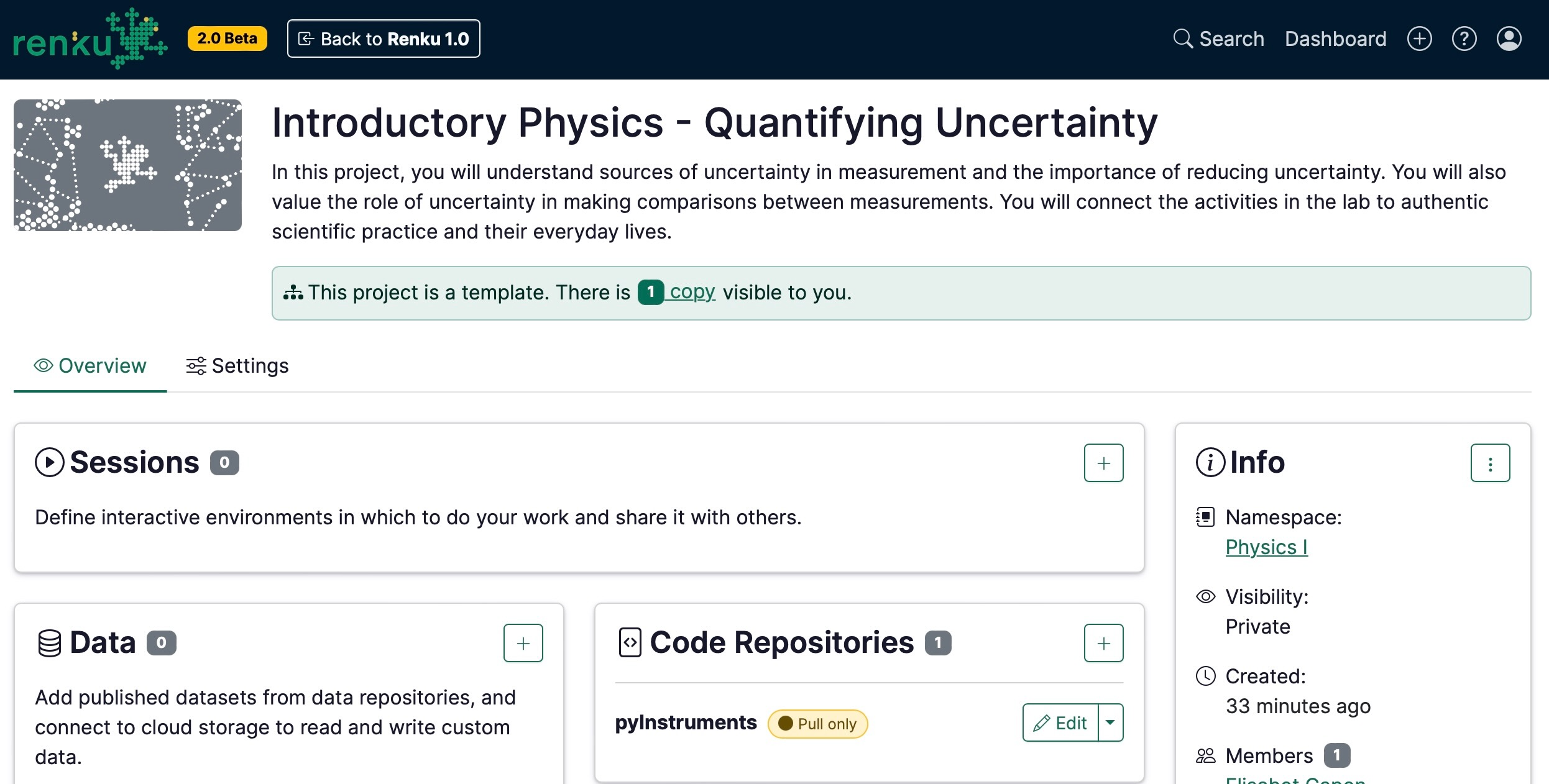Expand the pyInstruments Edit dropdown arrow
Image resolution: width=1549 pixels, height=784 pixels.
click(1111, 722)
